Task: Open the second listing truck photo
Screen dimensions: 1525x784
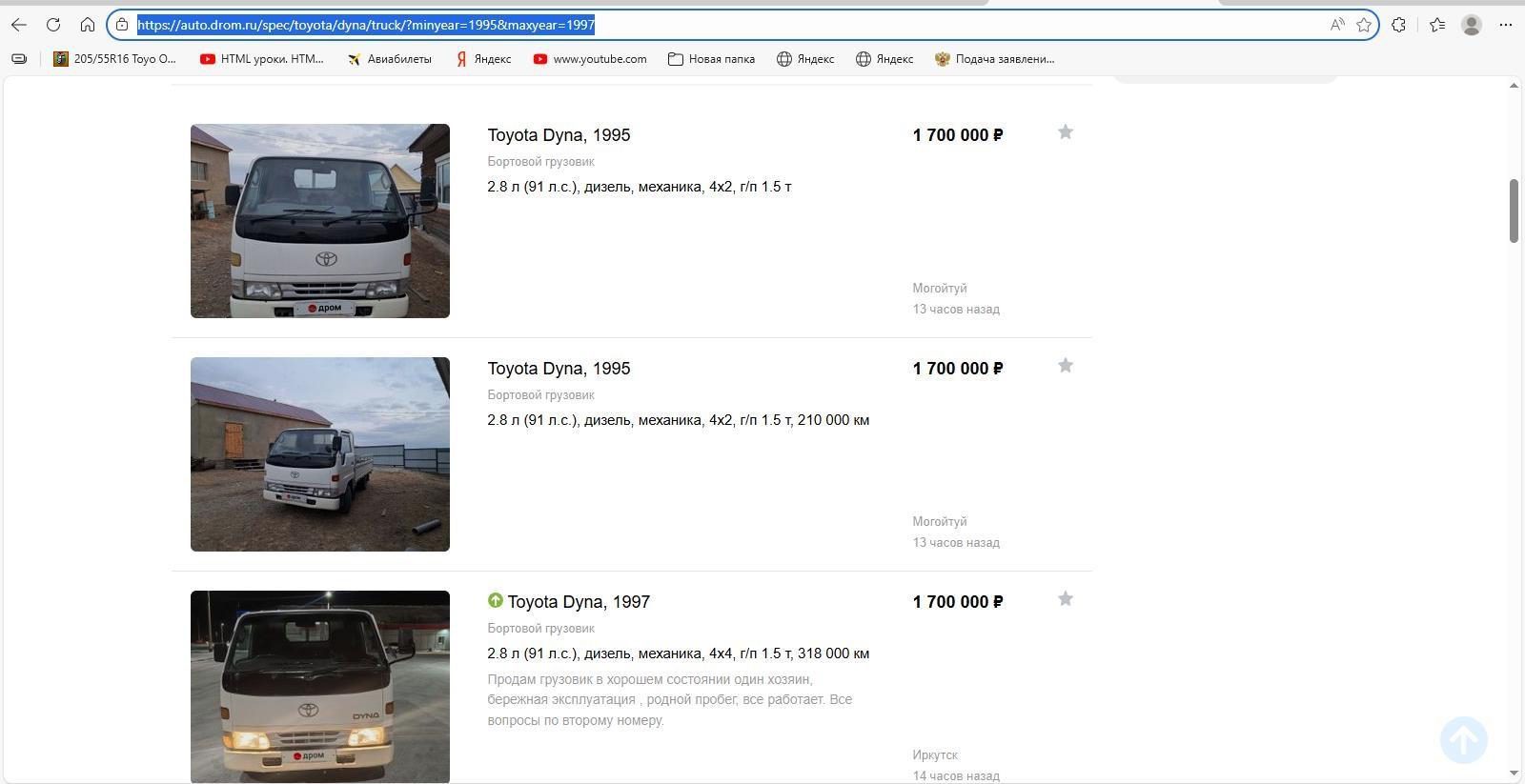Action: pos(320,454)
